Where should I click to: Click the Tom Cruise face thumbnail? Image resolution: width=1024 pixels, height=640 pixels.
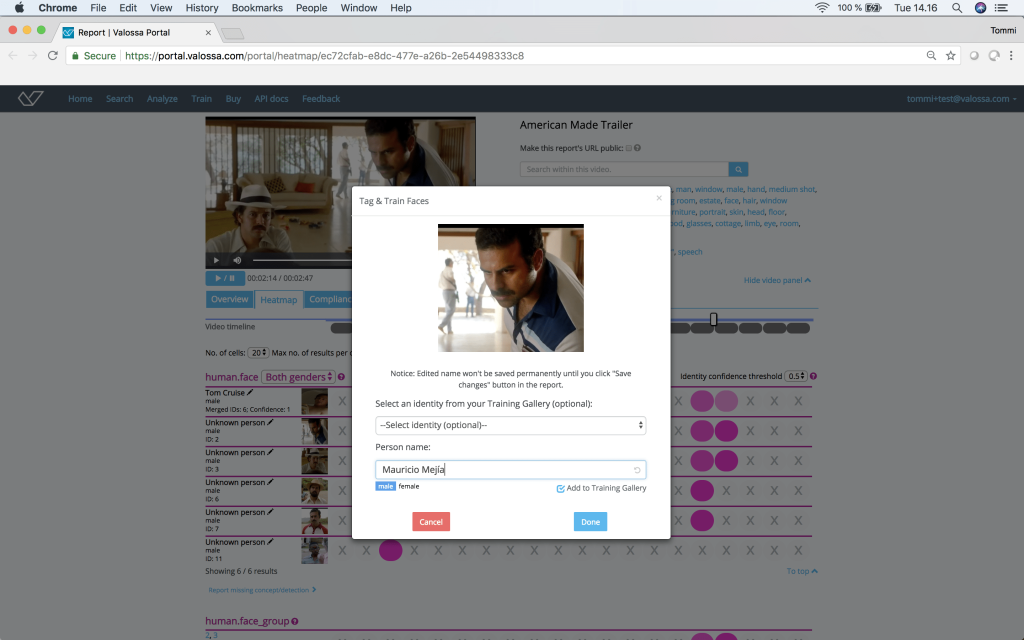(314, 401)
